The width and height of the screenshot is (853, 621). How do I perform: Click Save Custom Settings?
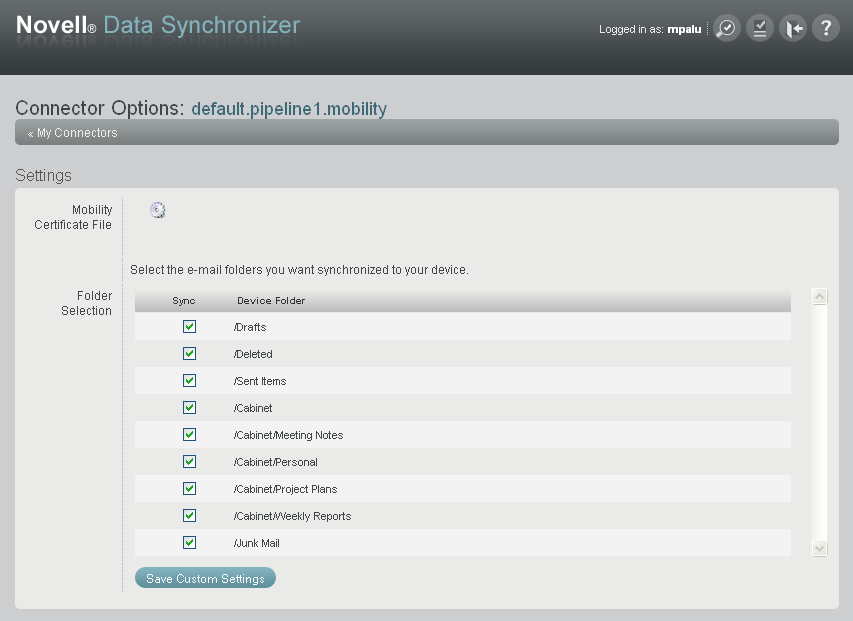(x=204, y=578)
